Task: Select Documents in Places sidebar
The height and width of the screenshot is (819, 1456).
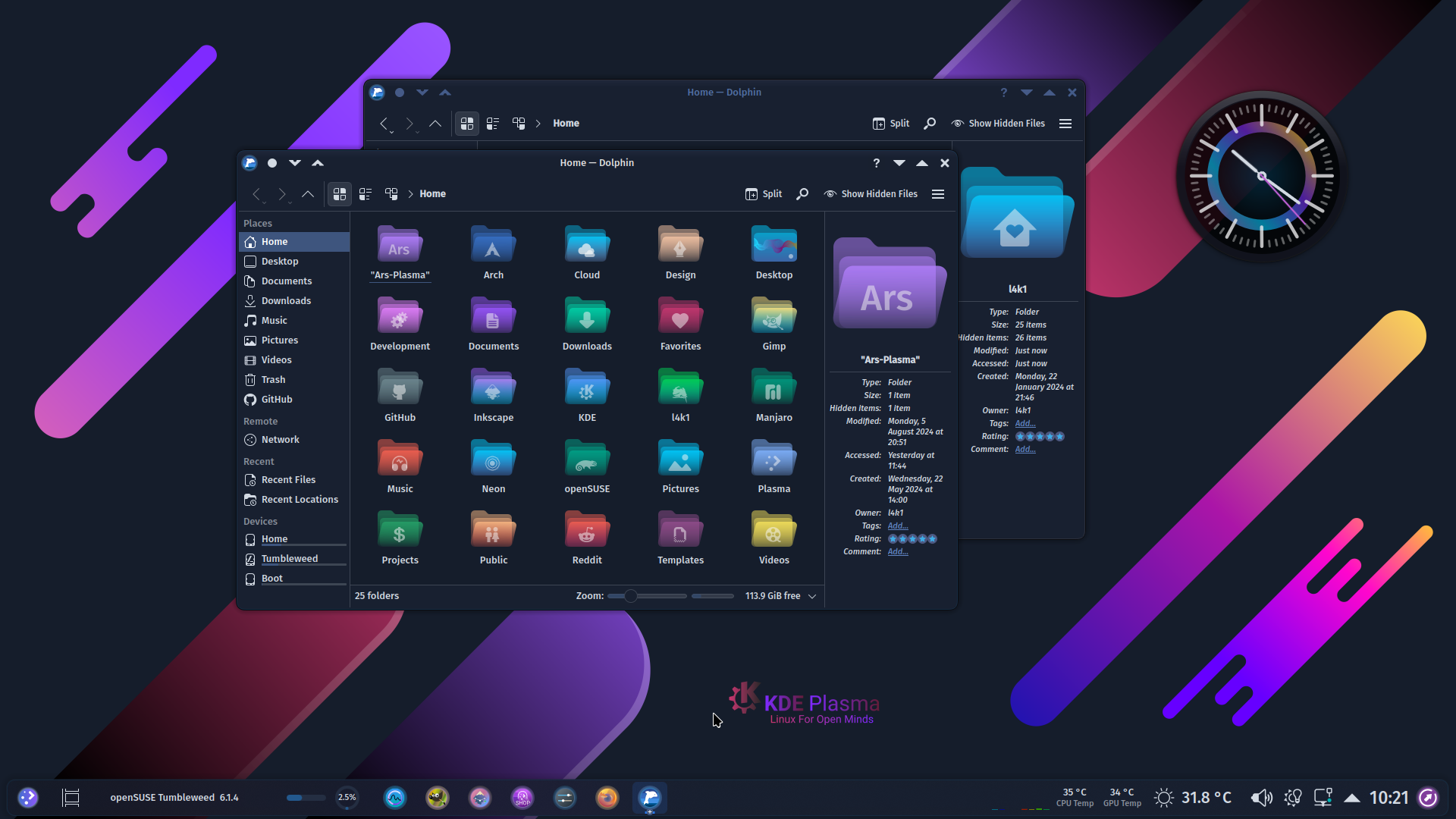Action: pyautogui.click(x=294, y=281)
